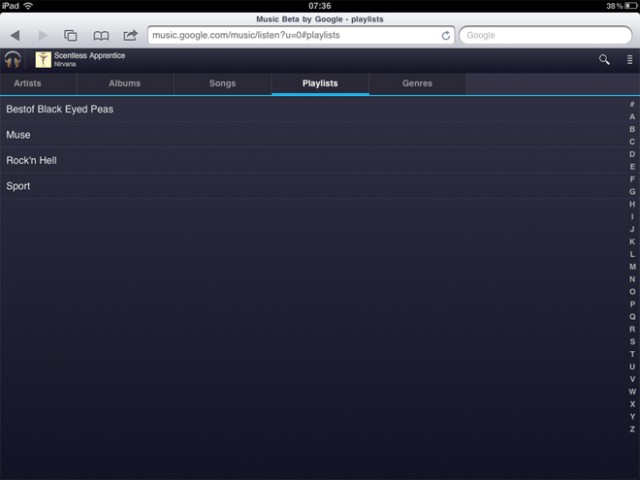Switch to the Songs tab
This screenshot has height=480, width=640.
[x=222, y=83]
